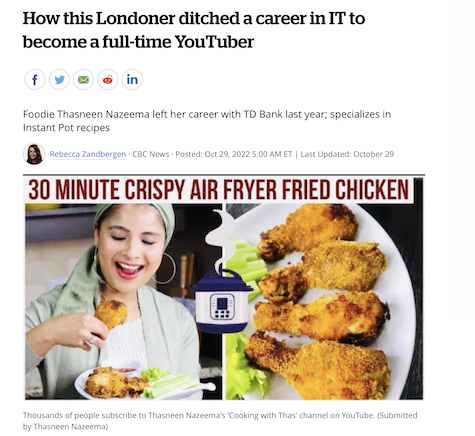This screenshot has width=475, height=436.
Task: Click the large plate of fried drumsticks
Action: pyautogui.click(x=320, y=302)
